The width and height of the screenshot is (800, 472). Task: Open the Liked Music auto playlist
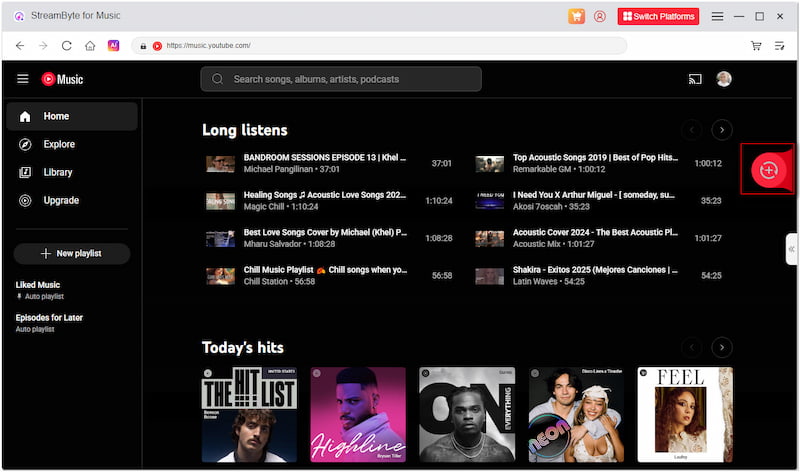click(x=40, y=290)
